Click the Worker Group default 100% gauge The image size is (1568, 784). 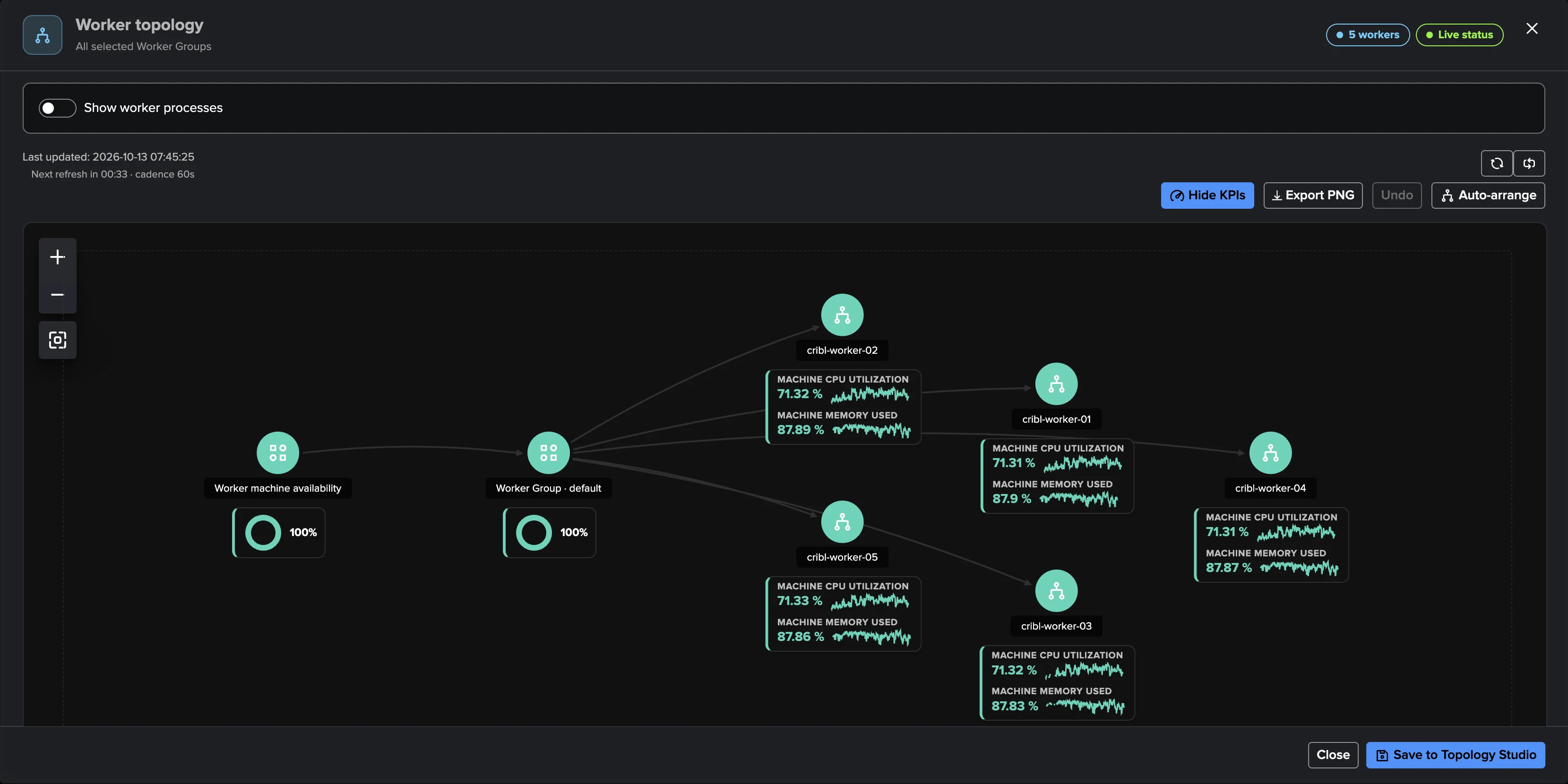click(550, 533)
